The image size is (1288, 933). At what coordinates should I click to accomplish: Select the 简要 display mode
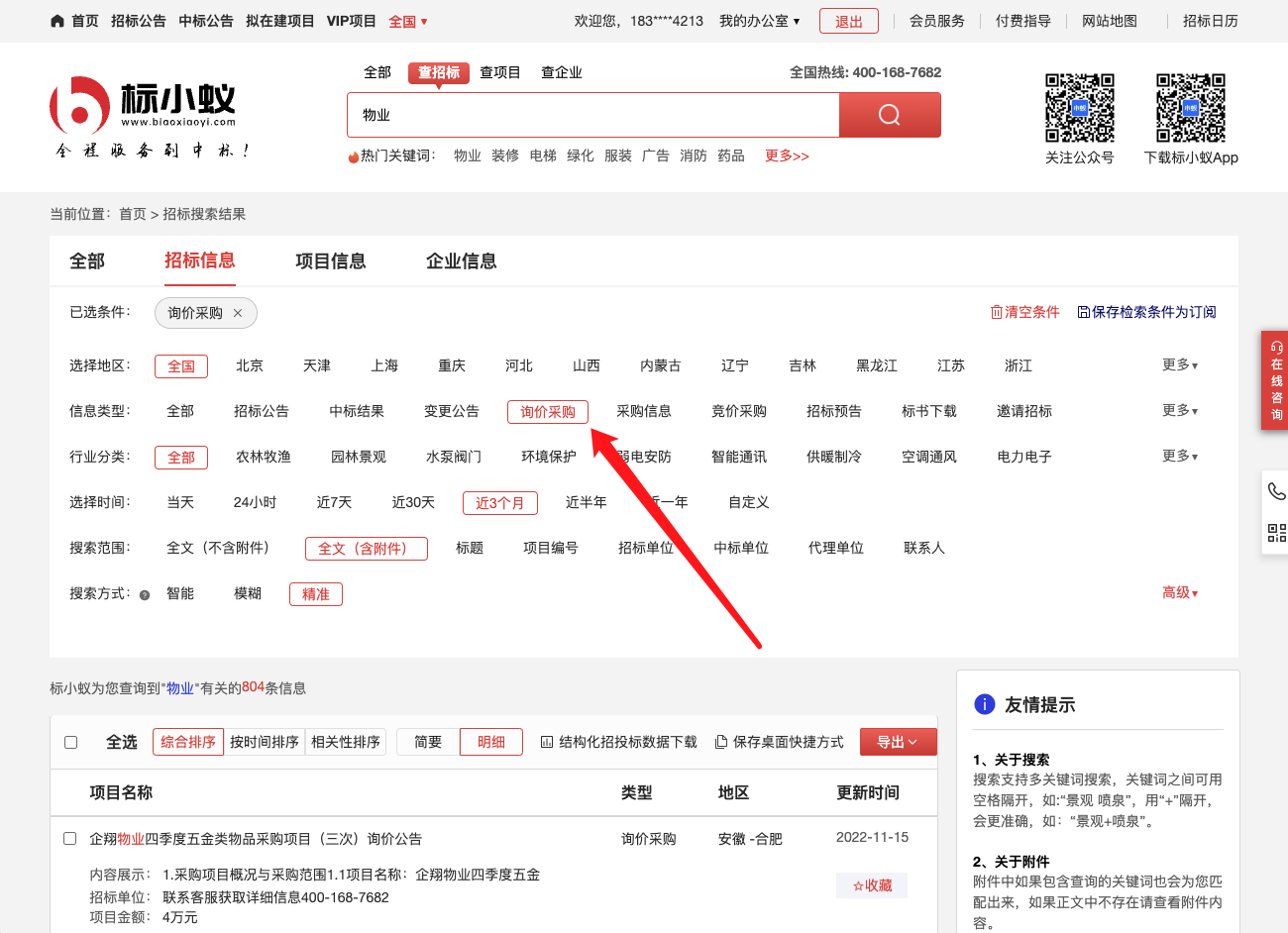pos(428,742)
